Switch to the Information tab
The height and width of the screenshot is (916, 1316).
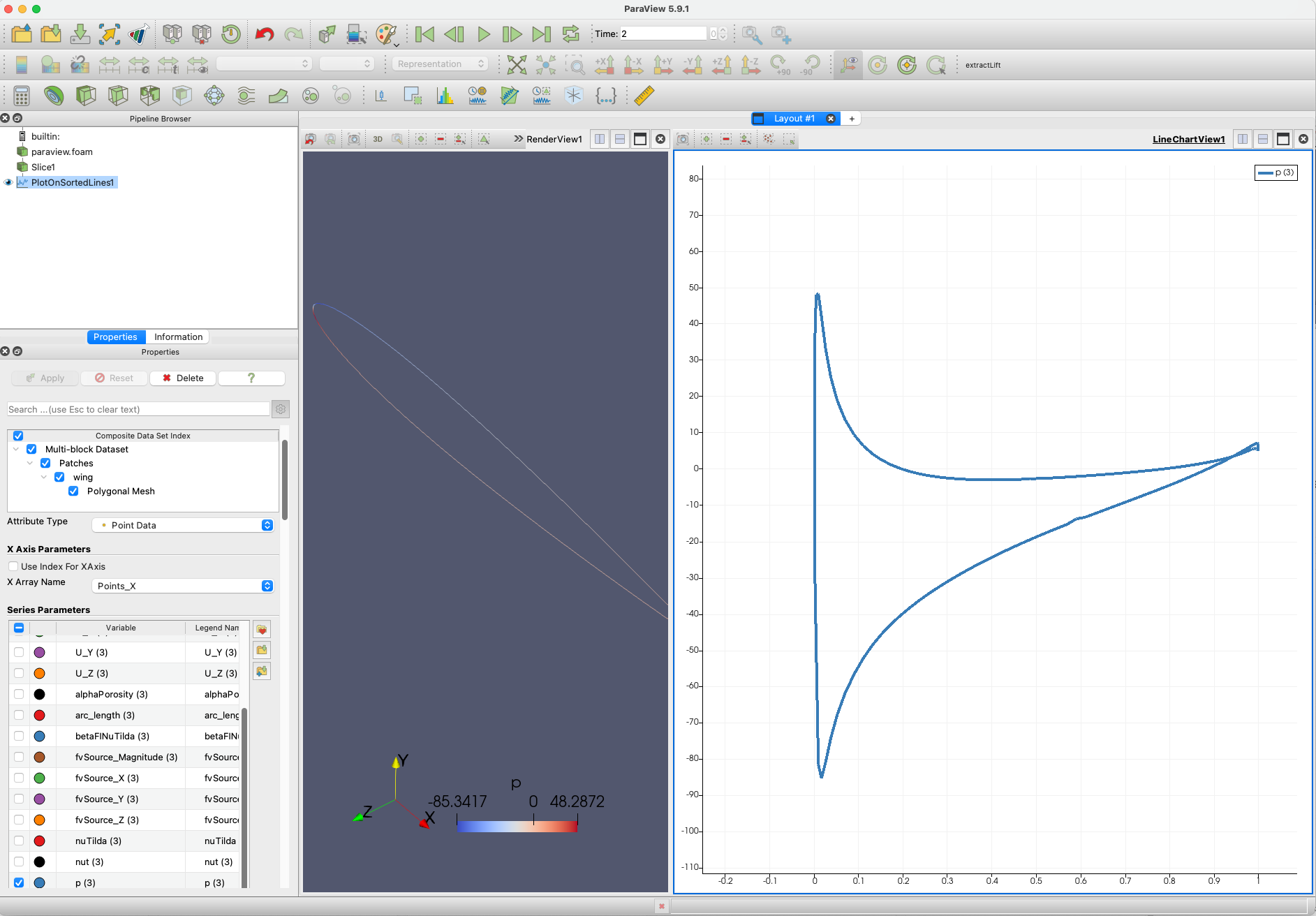pyautogui.click(x=178, y=337)
